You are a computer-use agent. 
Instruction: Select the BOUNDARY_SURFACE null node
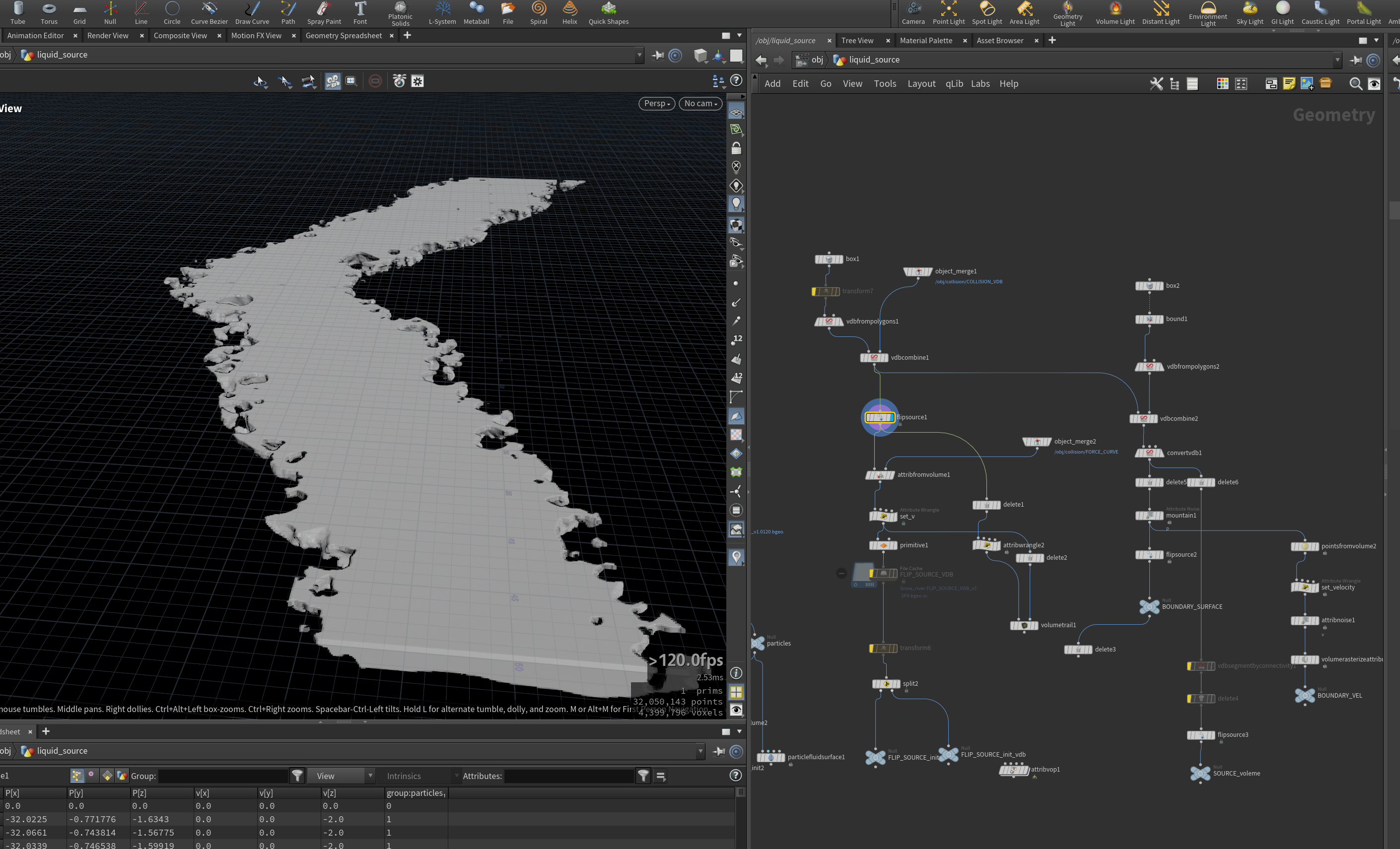pos(1149,606)
